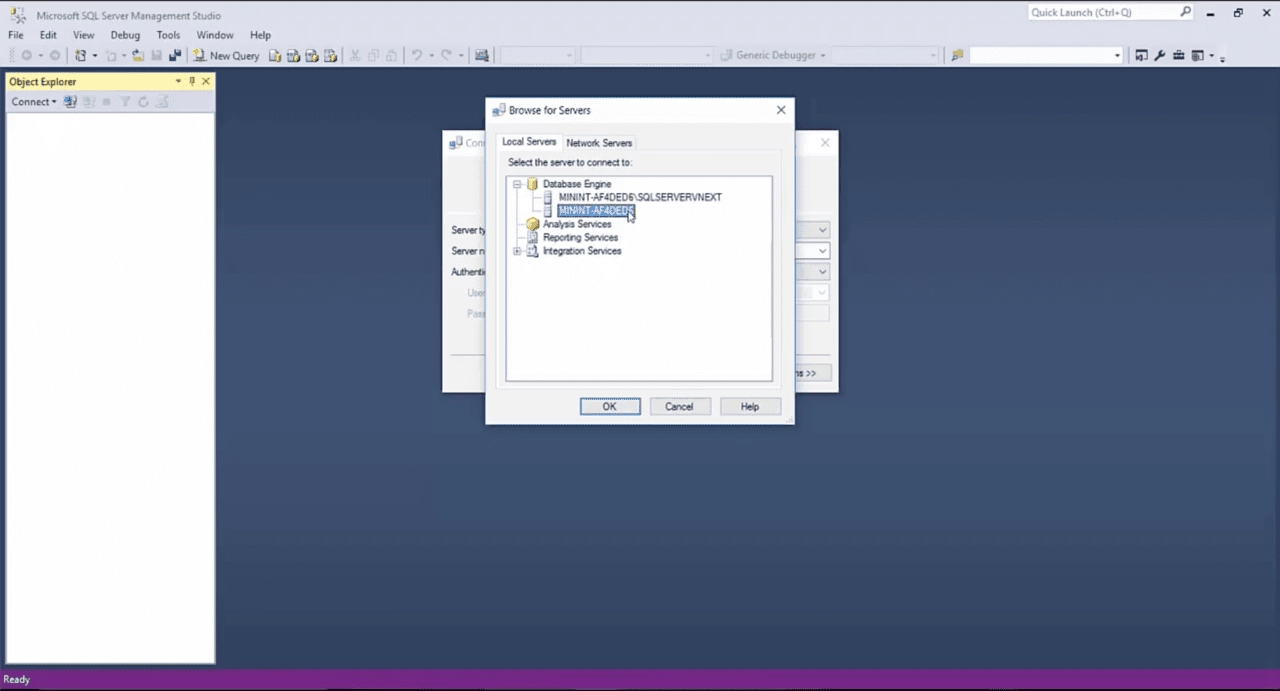Click the Save All toolbar icon
1280x691 pixels.
coord(175,56)
